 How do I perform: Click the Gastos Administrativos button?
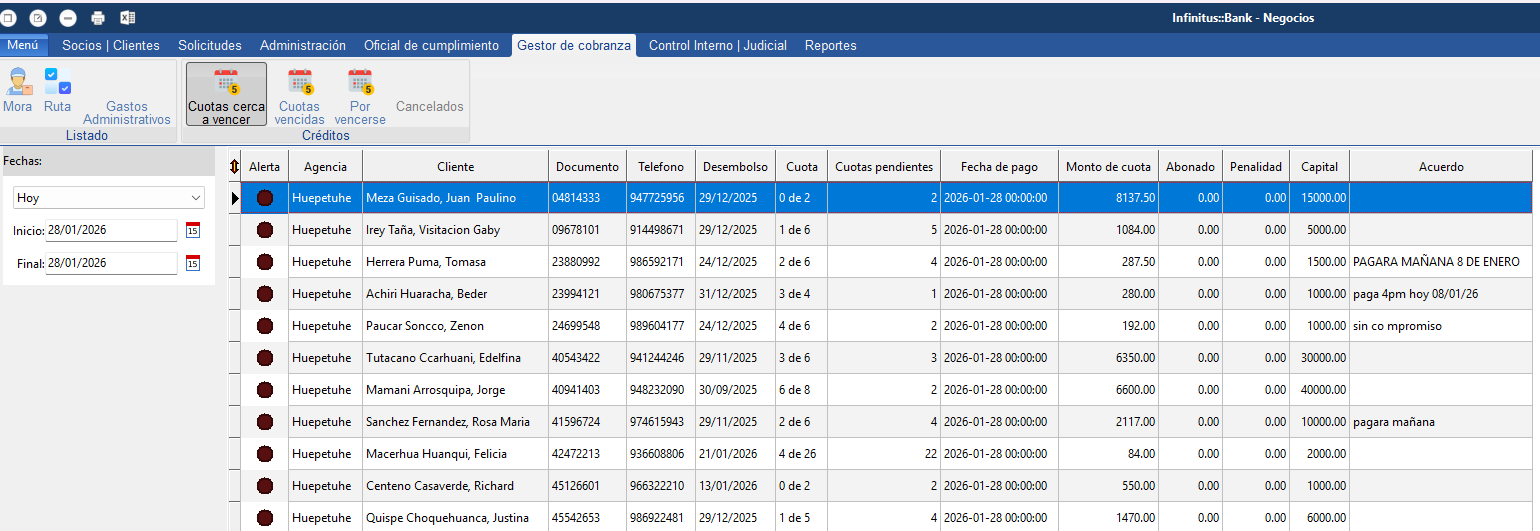point(126,112)
